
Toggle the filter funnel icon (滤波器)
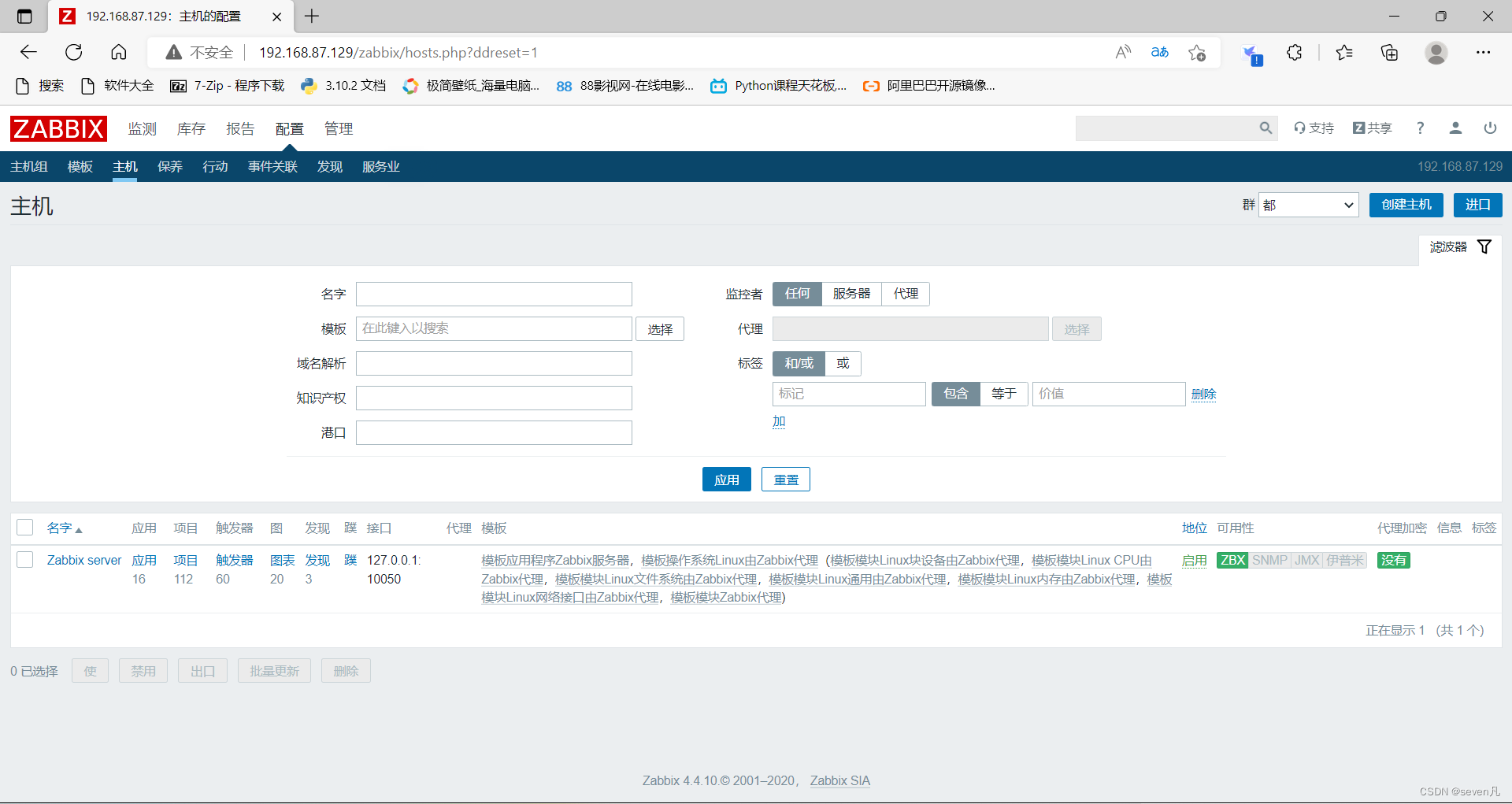pyautogui.click(x=1484, y=246)
